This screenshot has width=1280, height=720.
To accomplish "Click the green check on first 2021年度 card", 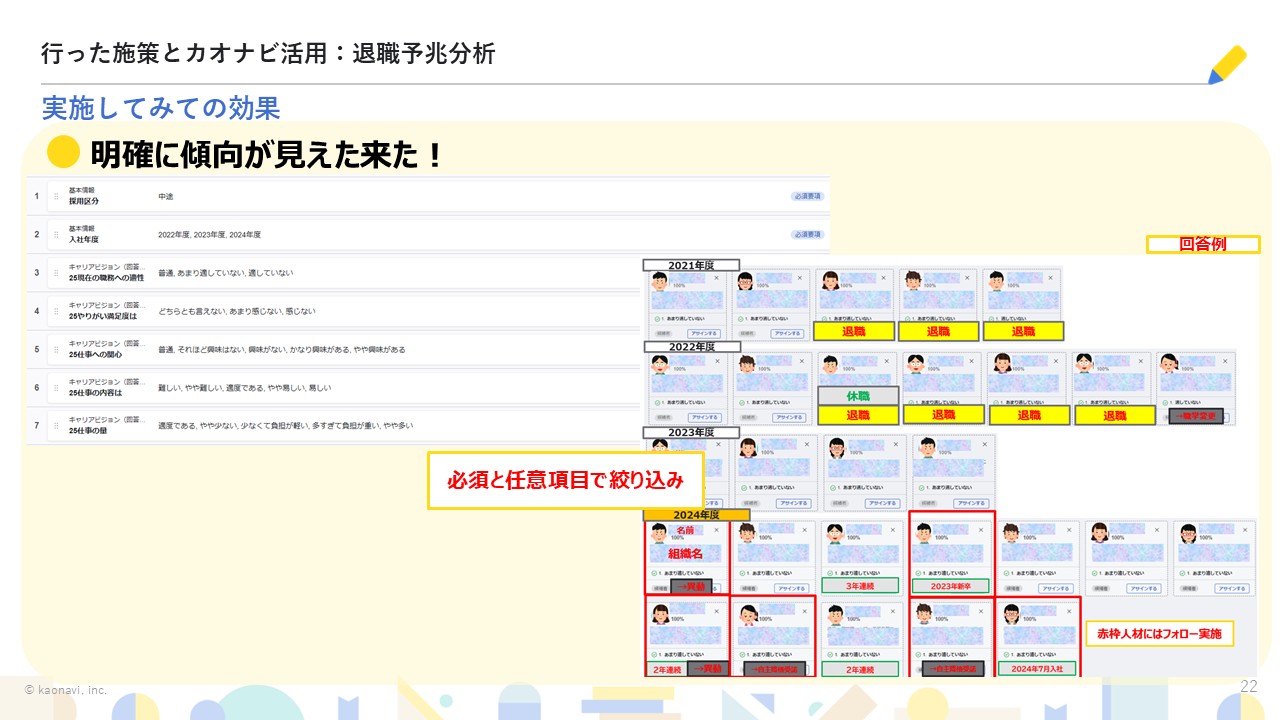I will 655,318.
